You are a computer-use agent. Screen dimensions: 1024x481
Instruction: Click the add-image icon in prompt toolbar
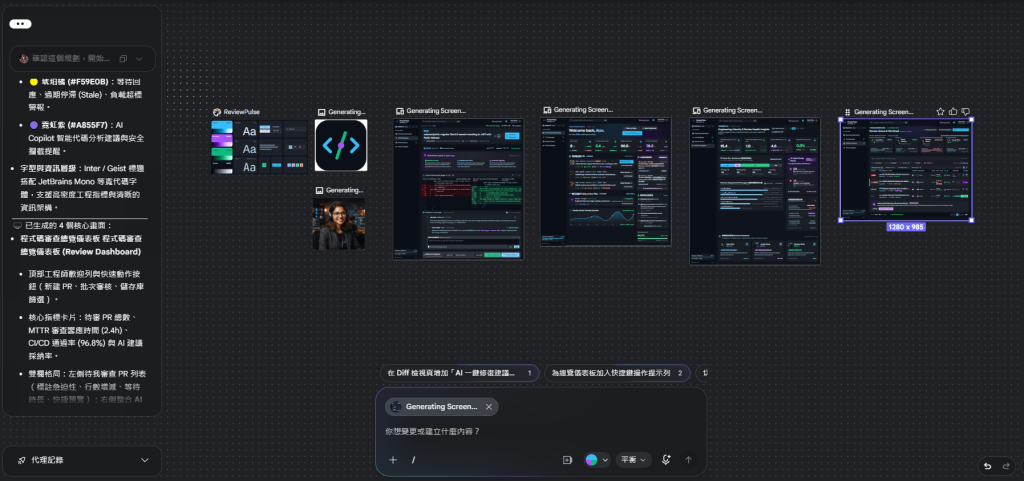pyautogui.click(x=567, y=459)
